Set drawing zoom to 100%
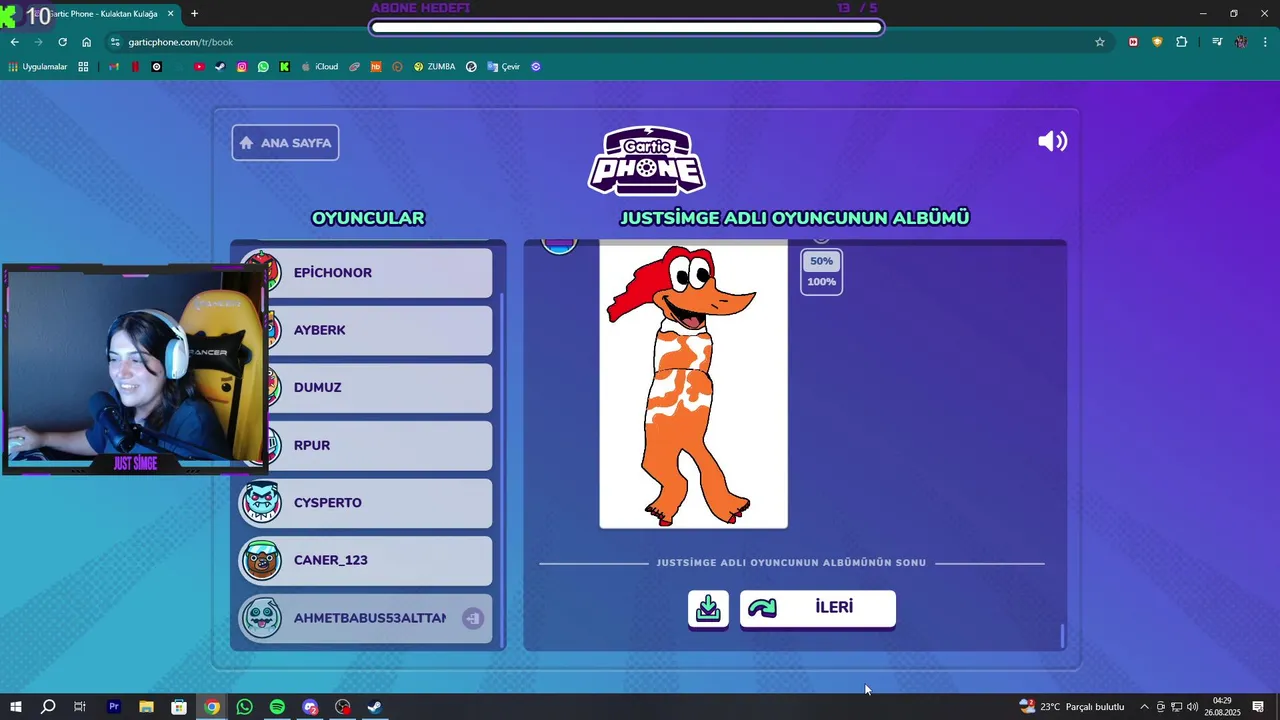 (x=821, y=281)
